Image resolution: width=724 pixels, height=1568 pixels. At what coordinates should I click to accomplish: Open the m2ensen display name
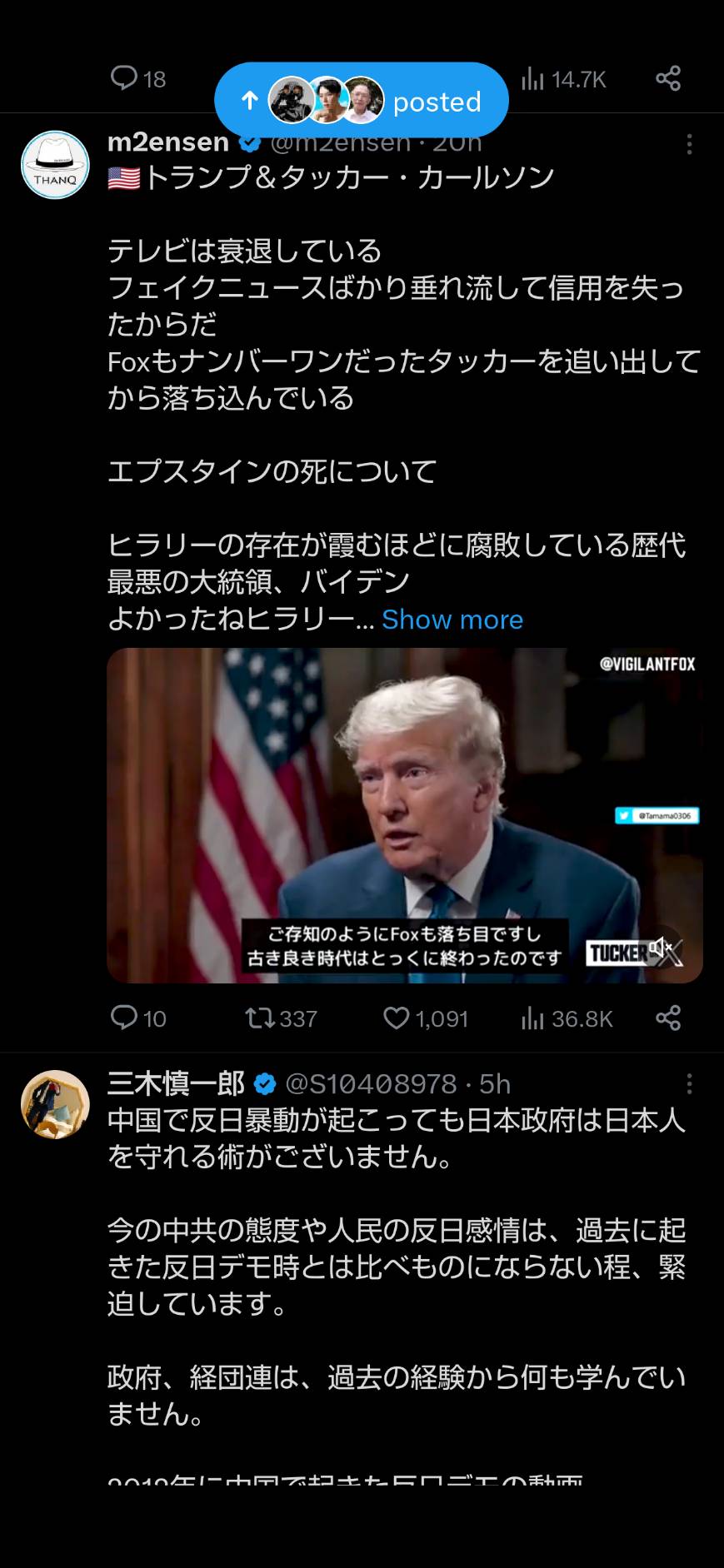tap(168, 142)
